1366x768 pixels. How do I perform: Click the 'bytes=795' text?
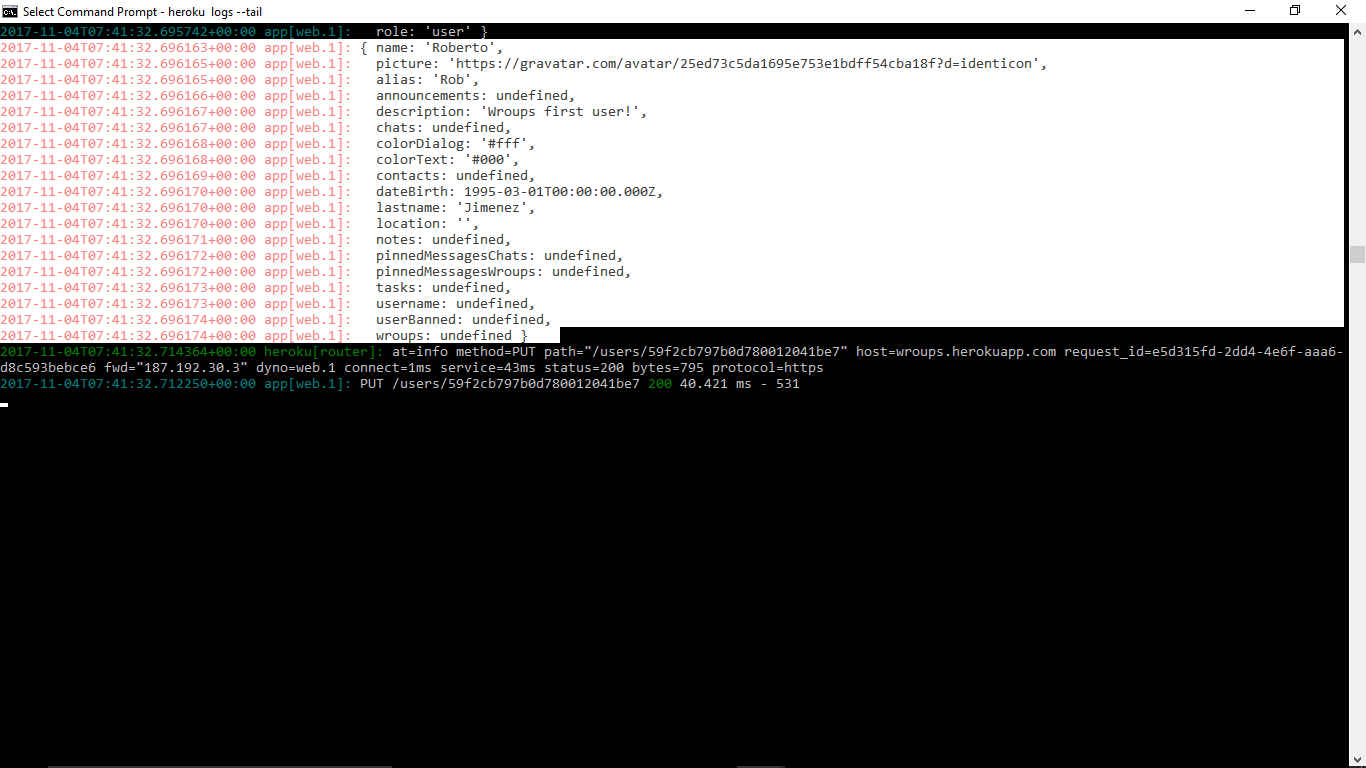(x=667, y=368)
